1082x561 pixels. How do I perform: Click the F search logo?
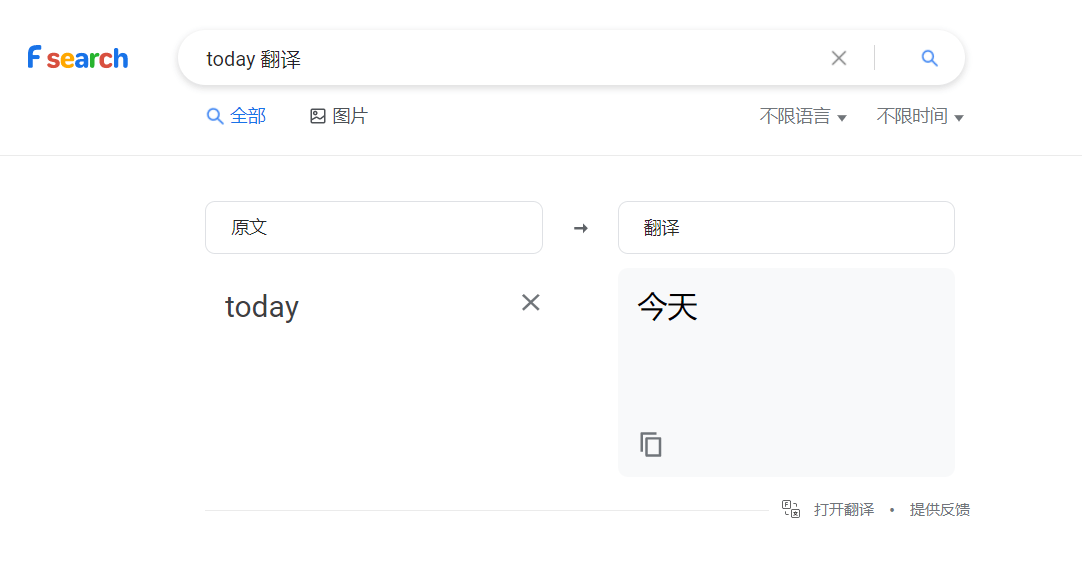(78, 58)
